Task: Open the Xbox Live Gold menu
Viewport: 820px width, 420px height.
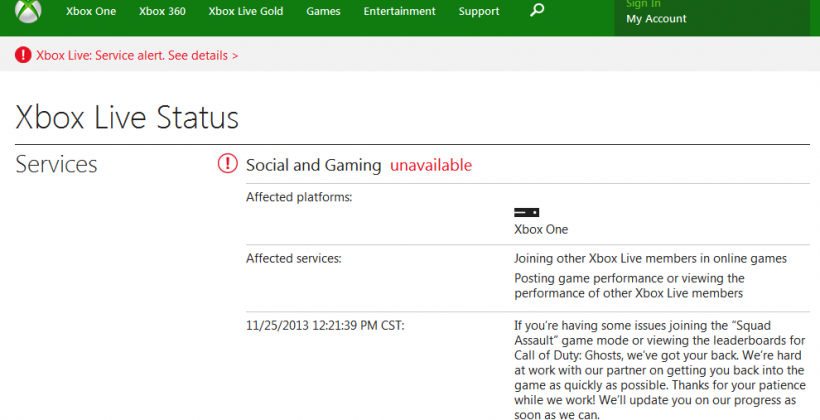Action: click(246, 11)
